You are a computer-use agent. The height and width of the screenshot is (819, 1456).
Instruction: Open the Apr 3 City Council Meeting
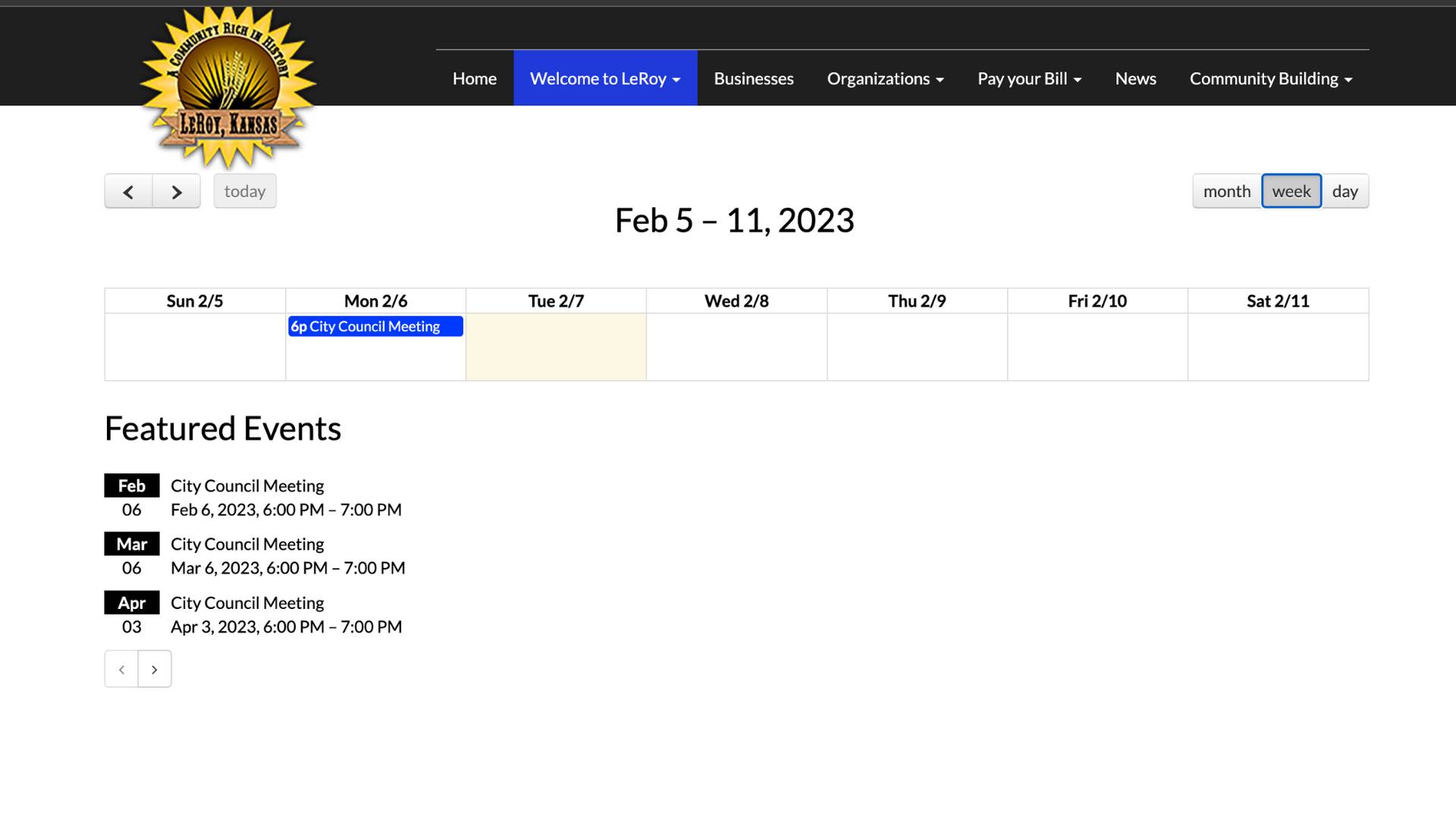[247, 603]
